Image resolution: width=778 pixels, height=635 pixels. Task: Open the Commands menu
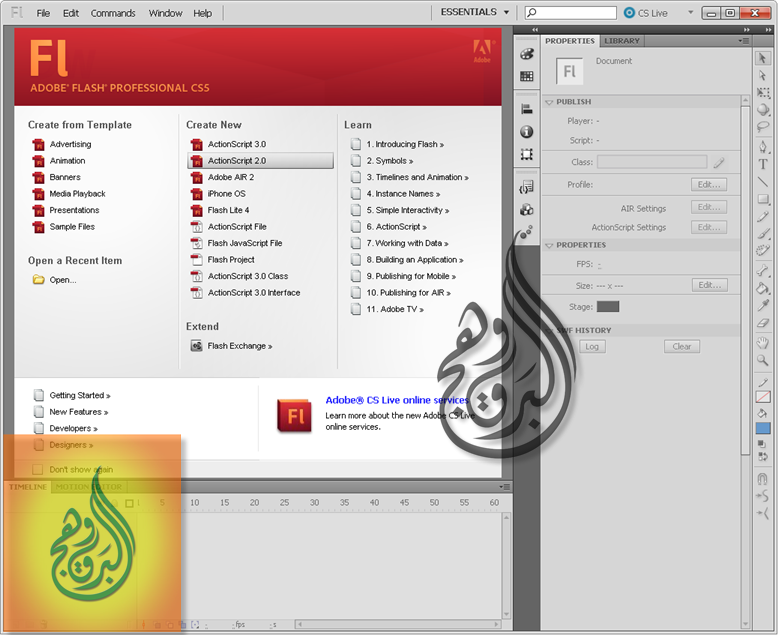[113, 13]
